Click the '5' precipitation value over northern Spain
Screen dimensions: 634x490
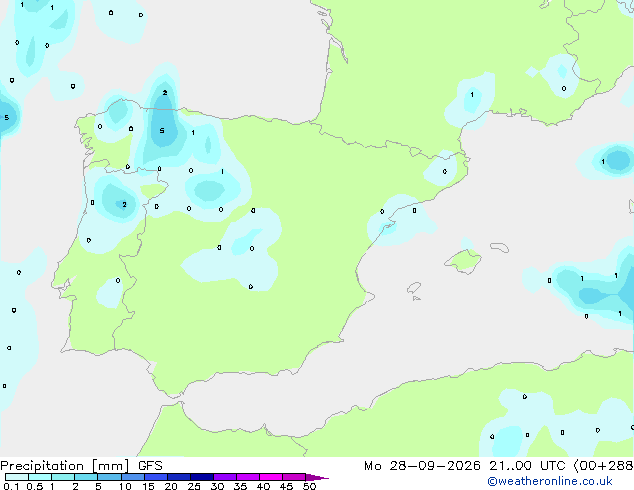pyautogui.click(x=162, y=131)
